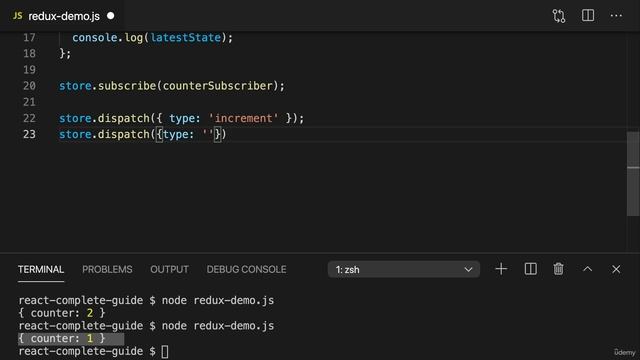Image resolution: width=640 pixels, height=360 pixels.
Task: Open the 1: zsh terminal selector dropdown
Action: pyautogui.click(x=404, y=269)
